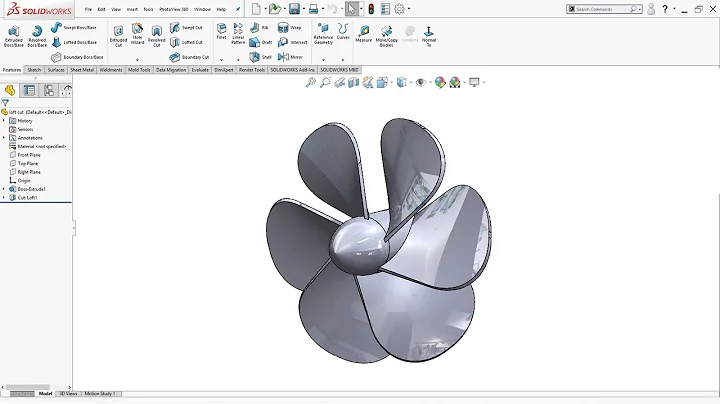Viewport: 720px width, 404px height.
Task: Click the Boundary Cut tool
Action: click(x=189, y=57)
